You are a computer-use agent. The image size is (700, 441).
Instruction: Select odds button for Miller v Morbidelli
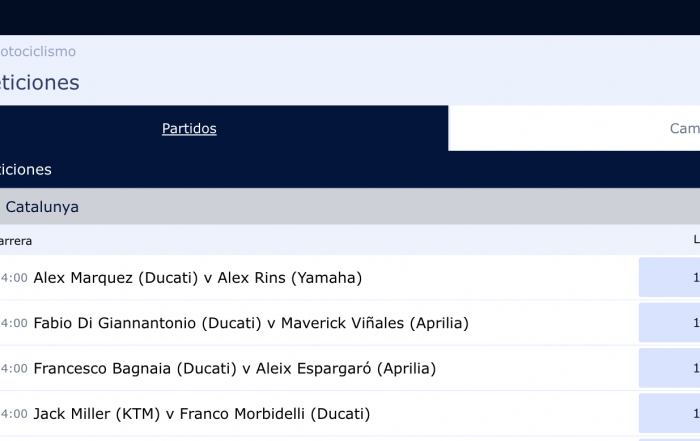coord(669,413)
